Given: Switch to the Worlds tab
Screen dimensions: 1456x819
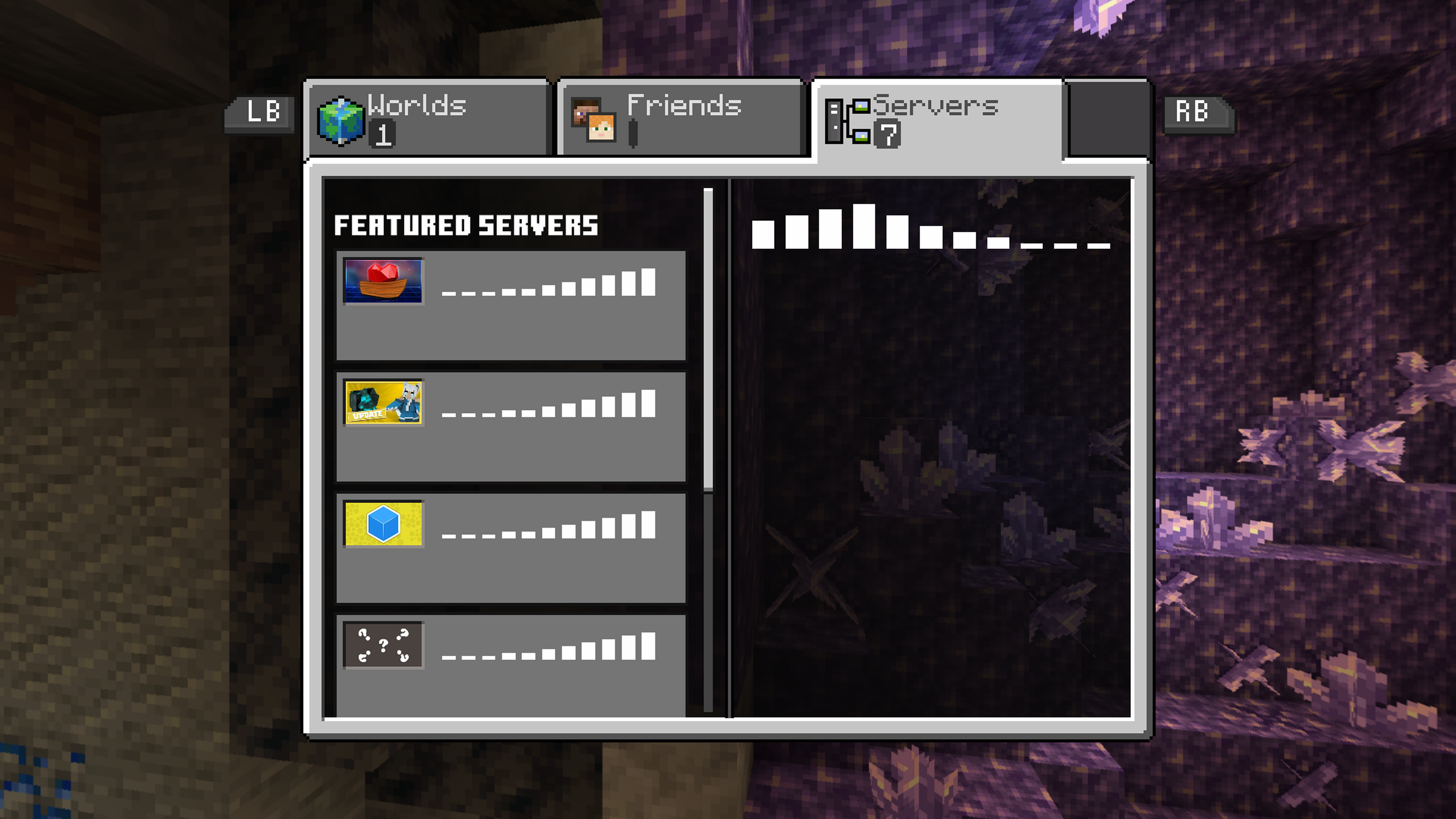Looking at the screenshot, I should pyautogui.click(x=428, y=118).
